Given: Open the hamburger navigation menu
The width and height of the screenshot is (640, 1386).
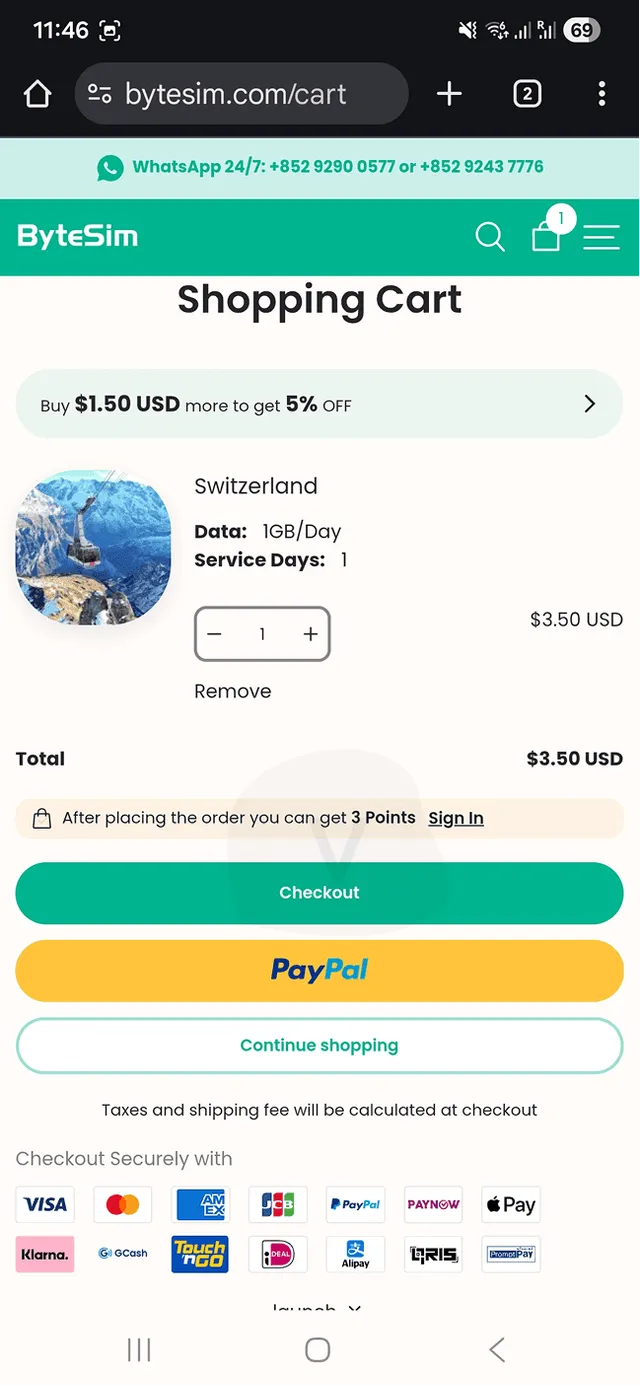Looking at the screenshot, I should pos(601,237).
